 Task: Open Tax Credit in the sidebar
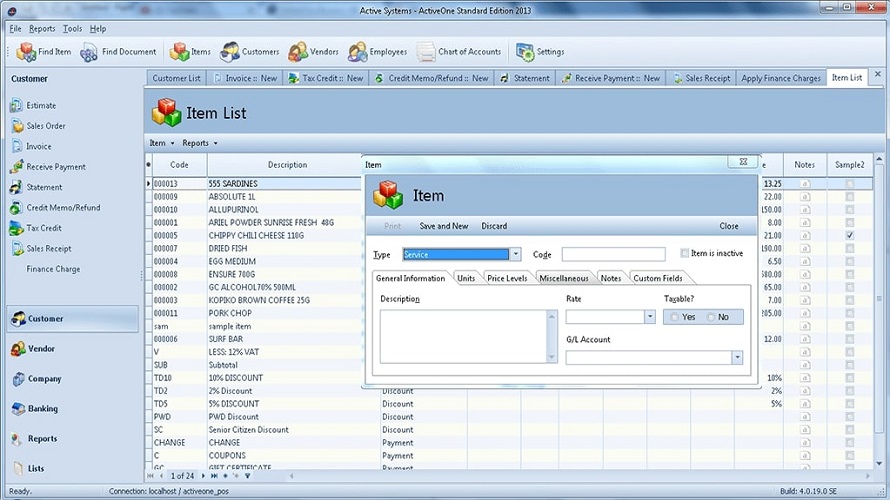[x=35, y=228]
